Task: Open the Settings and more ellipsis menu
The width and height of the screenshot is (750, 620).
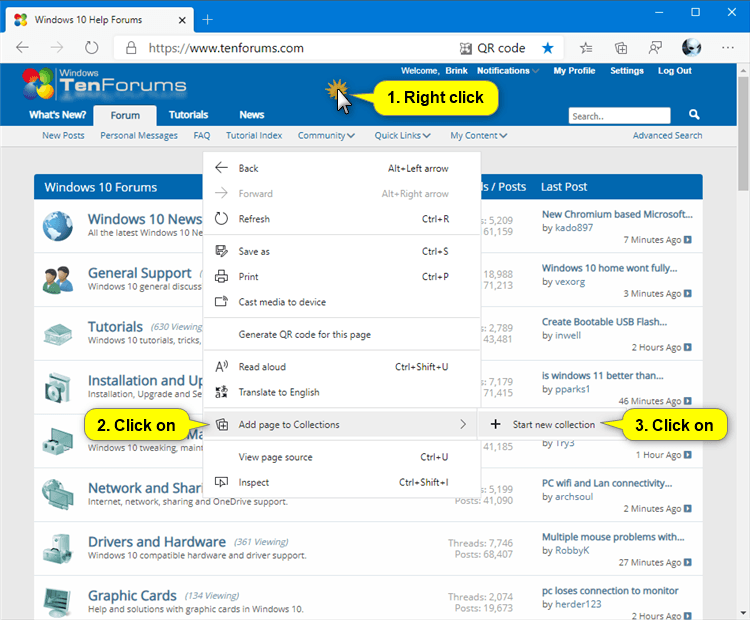Action: pyautogui.click(x=728, y=47)
